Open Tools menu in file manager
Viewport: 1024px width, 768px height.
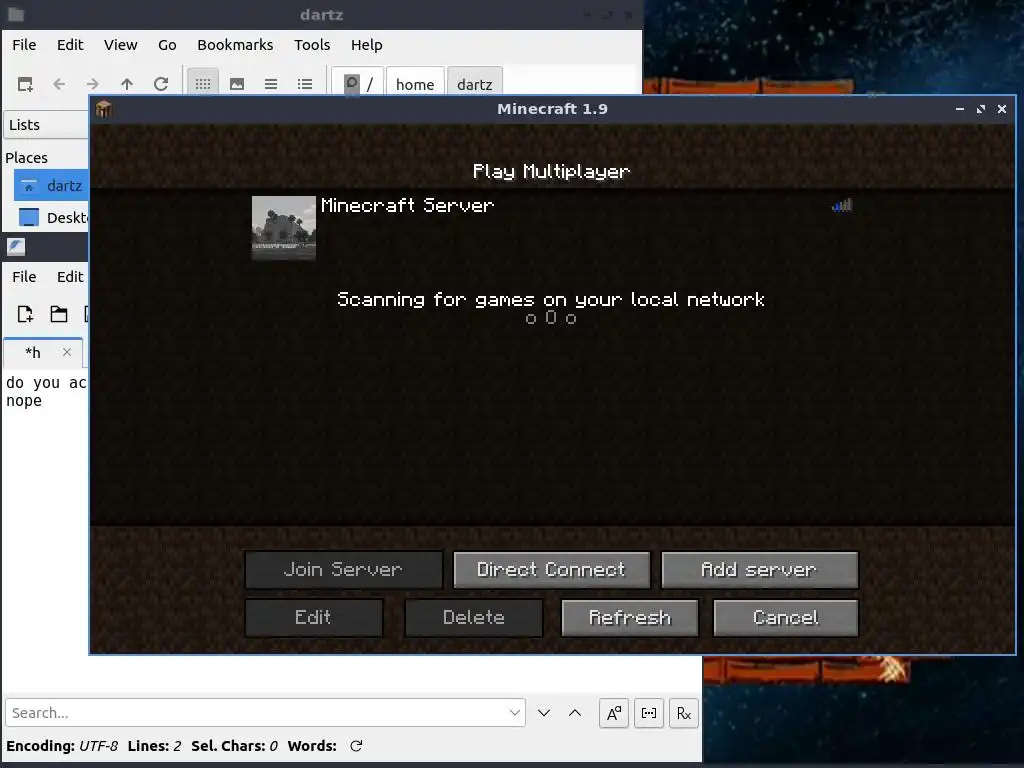pos(312,45)
